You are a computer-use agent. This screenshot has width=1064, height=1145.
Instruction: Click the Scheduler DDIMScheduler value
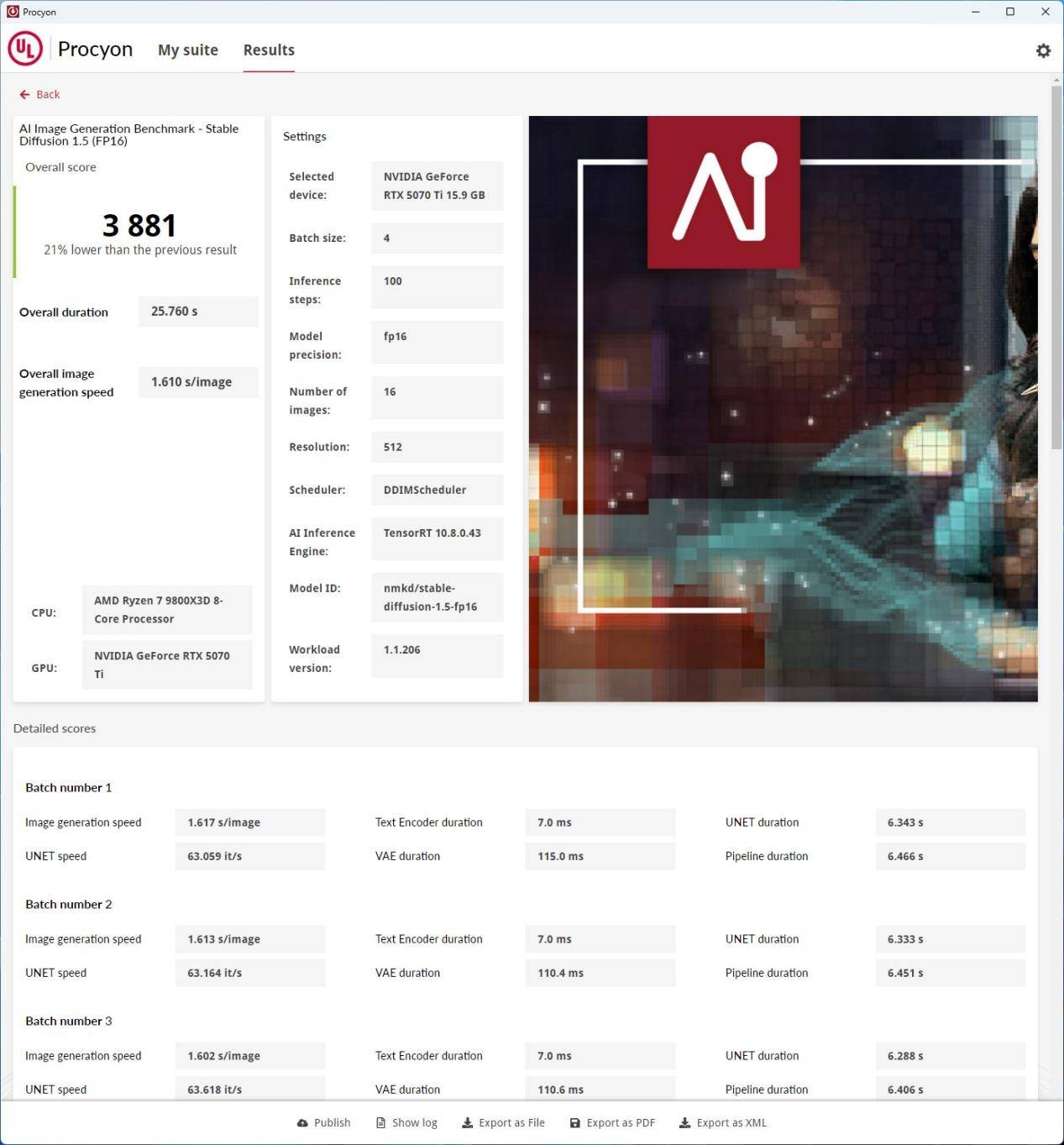pos(437,490)
